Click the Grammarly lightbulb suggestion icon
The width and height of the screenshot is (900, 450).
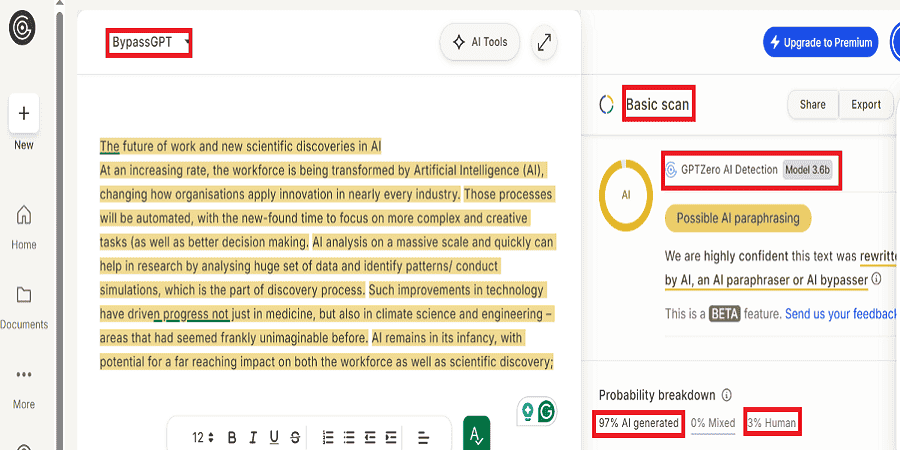click(x=526, y=411)
